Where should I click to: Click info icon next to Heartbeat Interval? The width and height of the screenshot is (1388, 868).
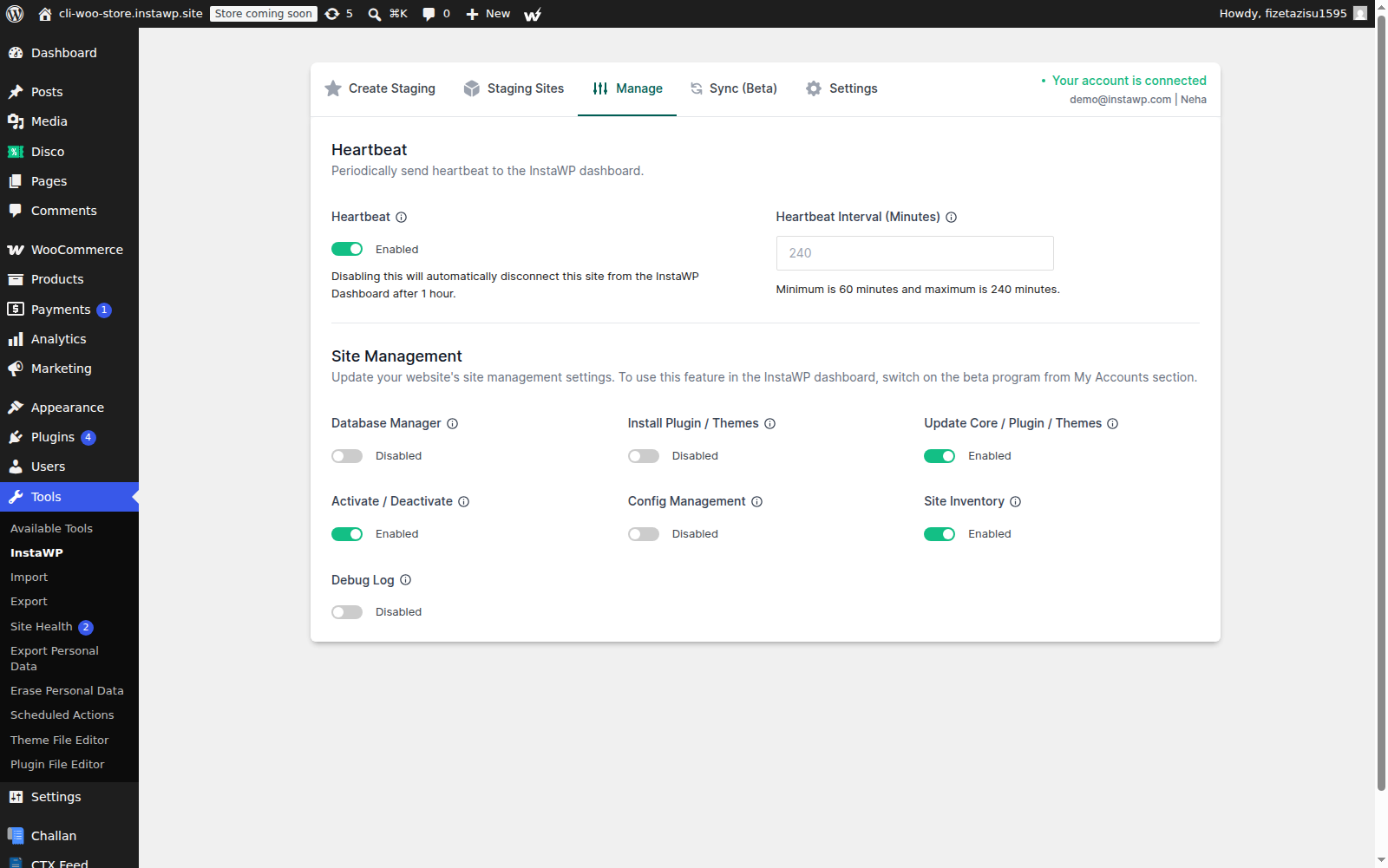951,217
